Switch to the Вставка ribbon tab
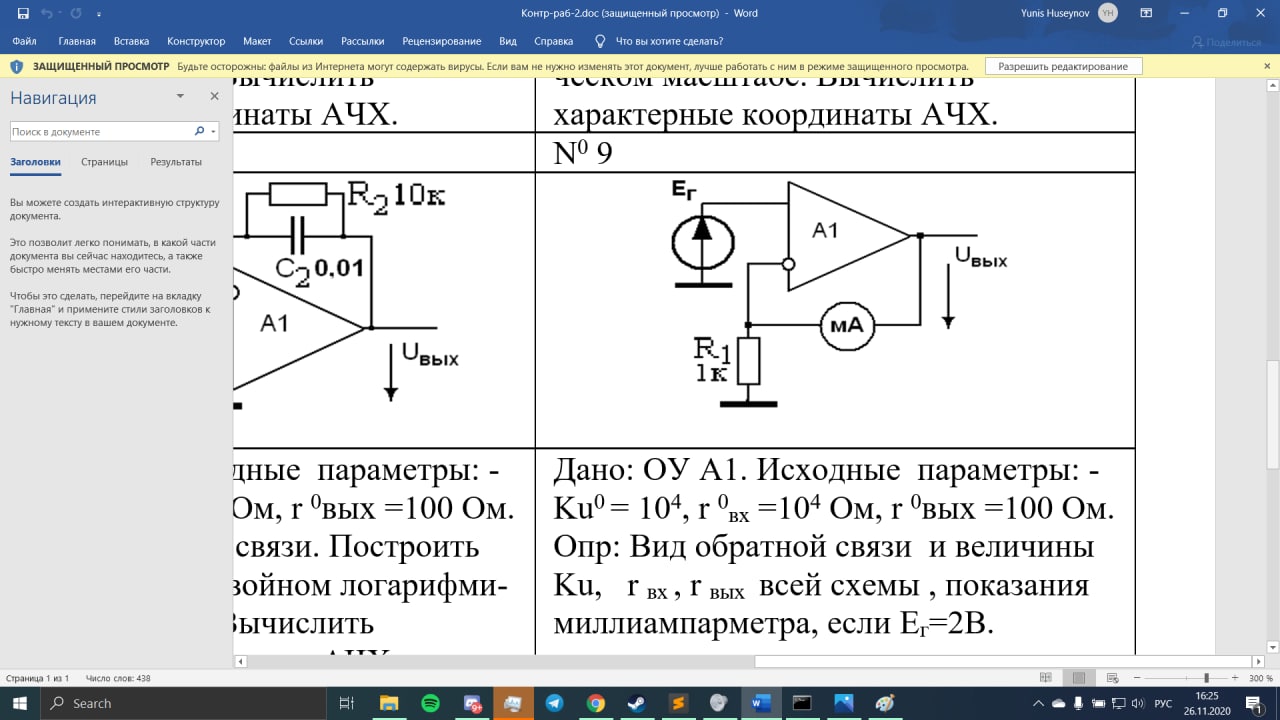 tap(131, 41)
